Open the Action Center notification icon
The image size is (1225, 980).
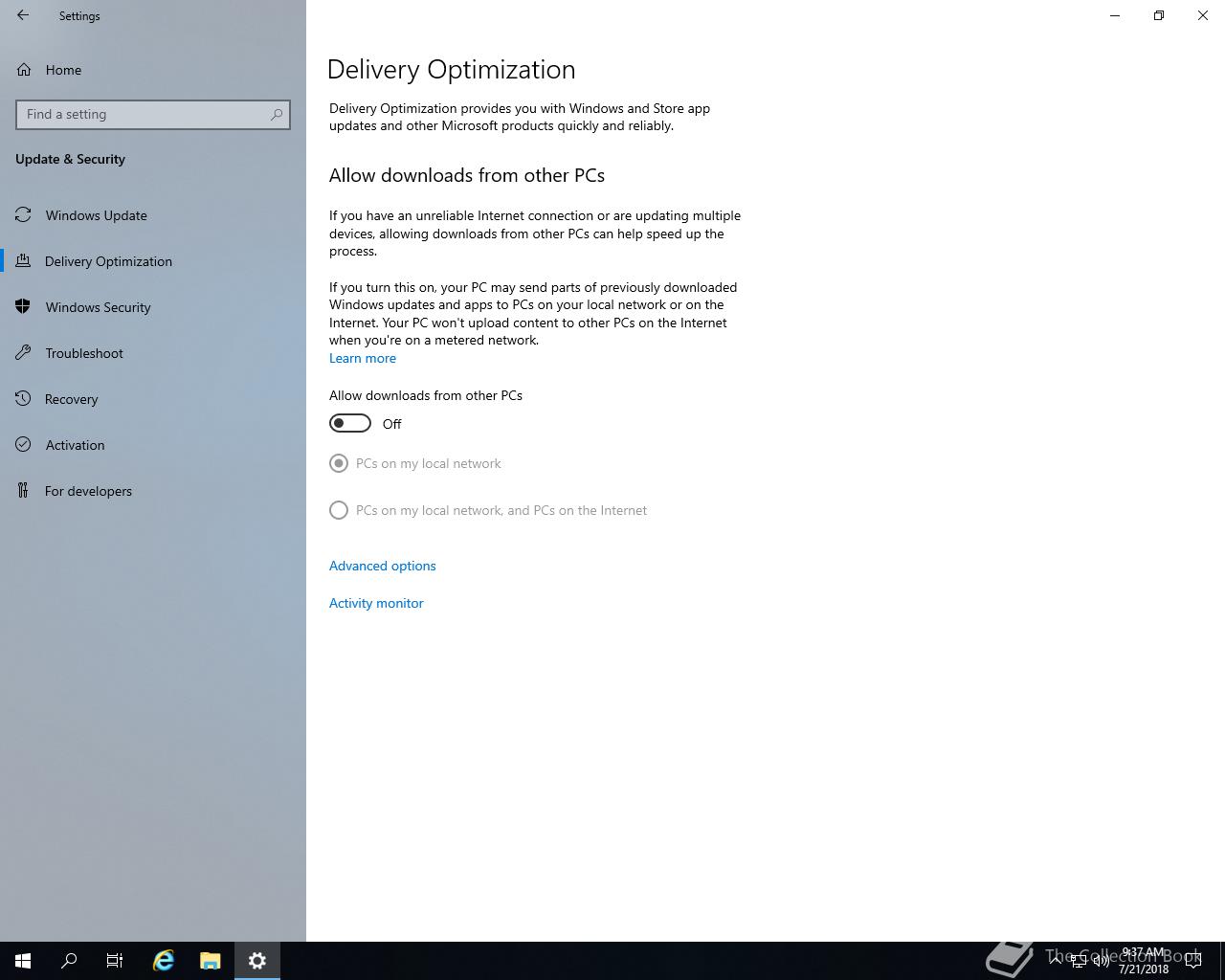point(1194,961)
